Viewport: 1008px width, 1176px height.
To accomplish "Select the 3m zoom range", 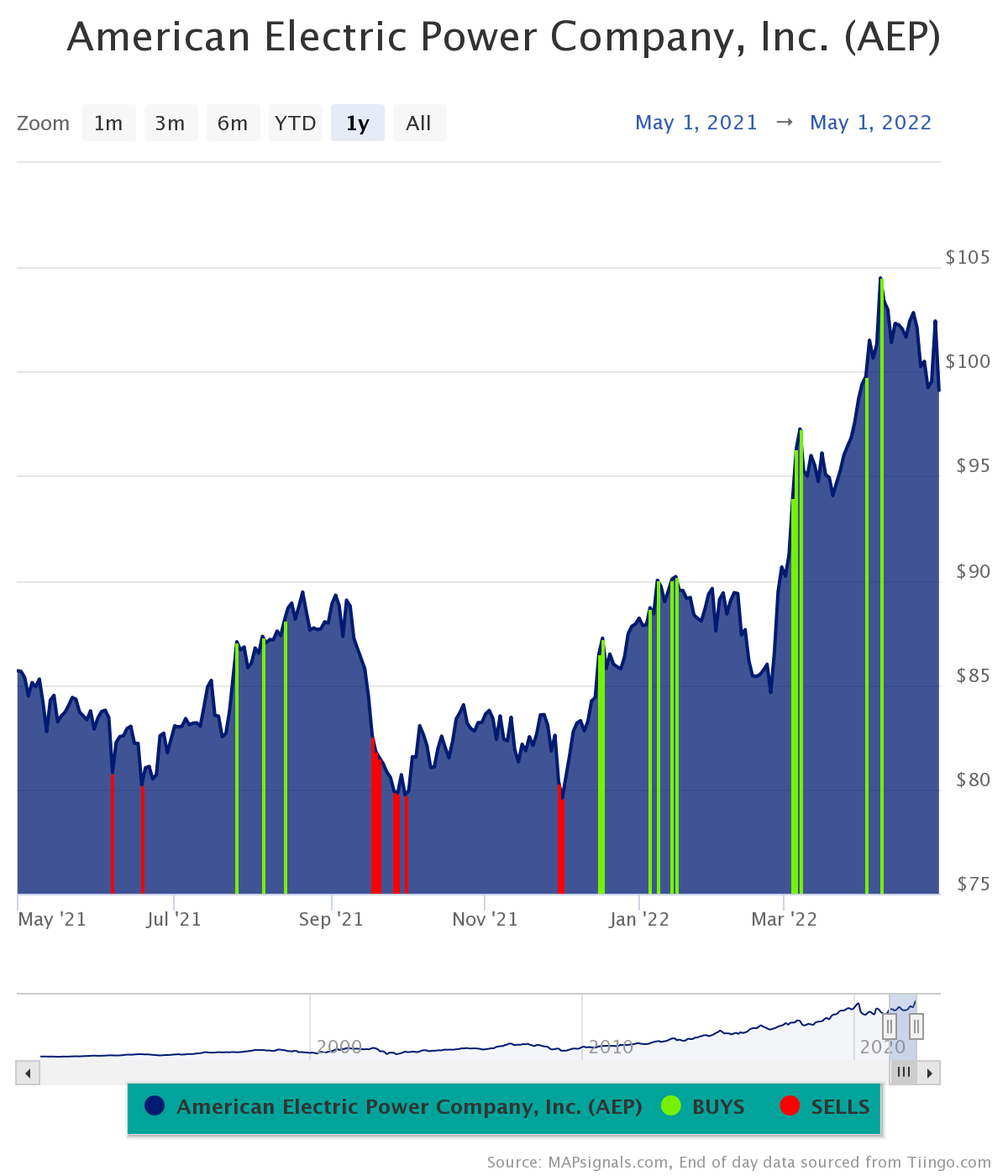I will pos(171,123).
